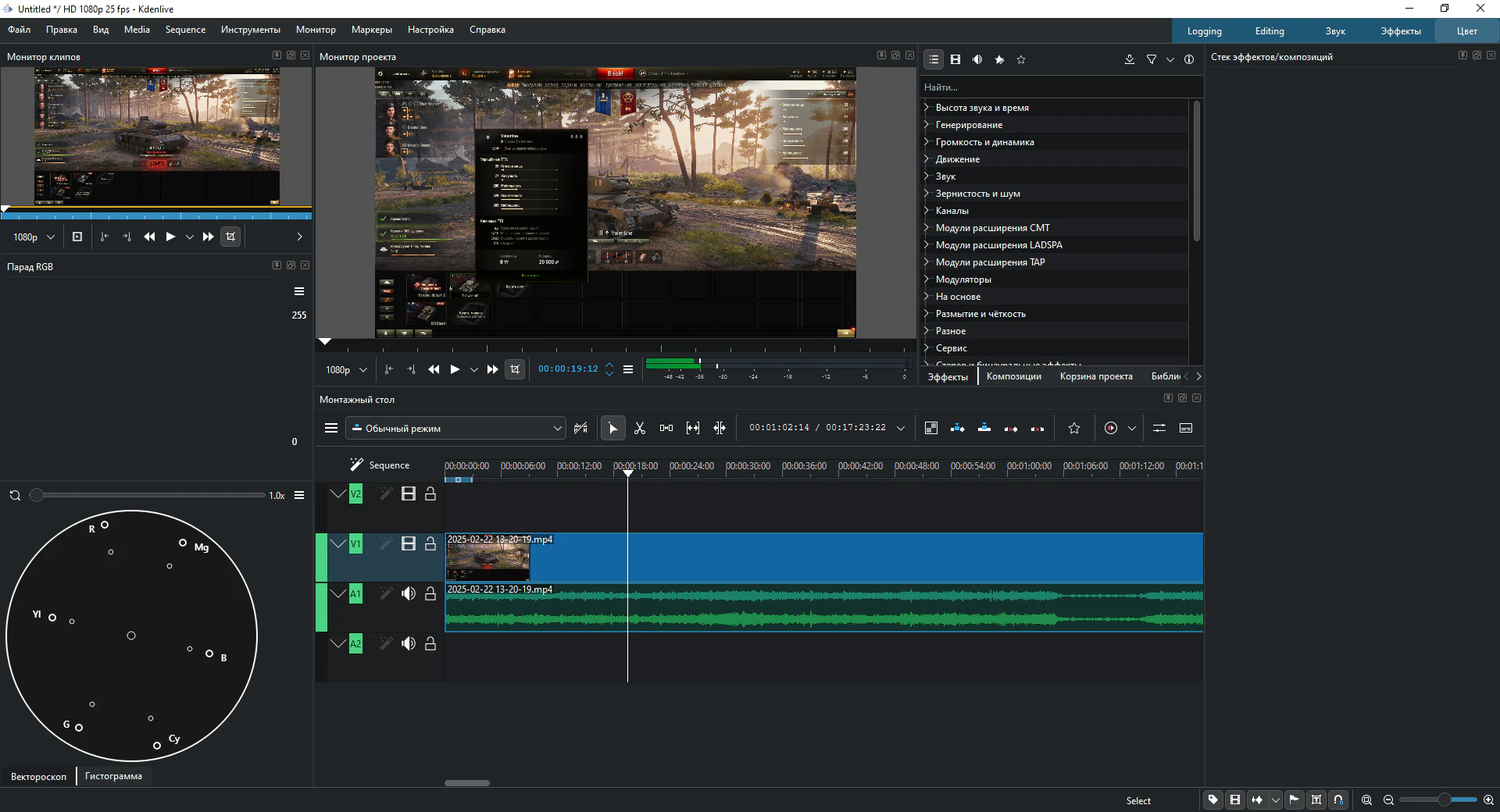Mute the A1 audio track
This screenshot has width=1500, height=812.
click(x=408, y=594)
